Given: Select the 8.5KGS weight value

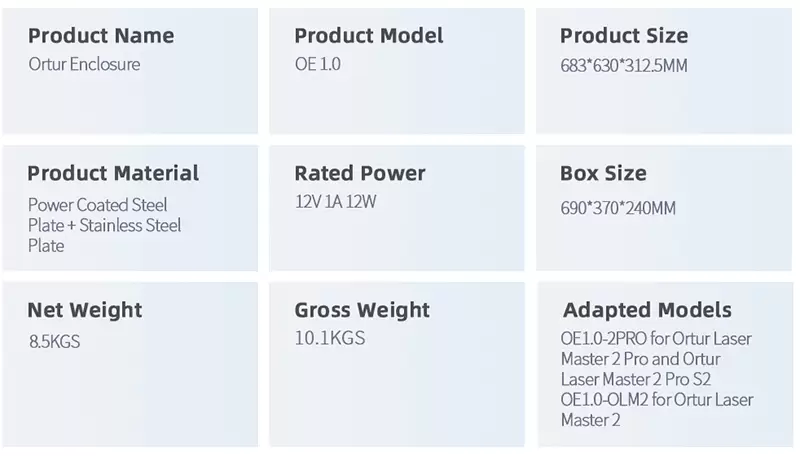Looking at the screenshot, I should 54,341.
